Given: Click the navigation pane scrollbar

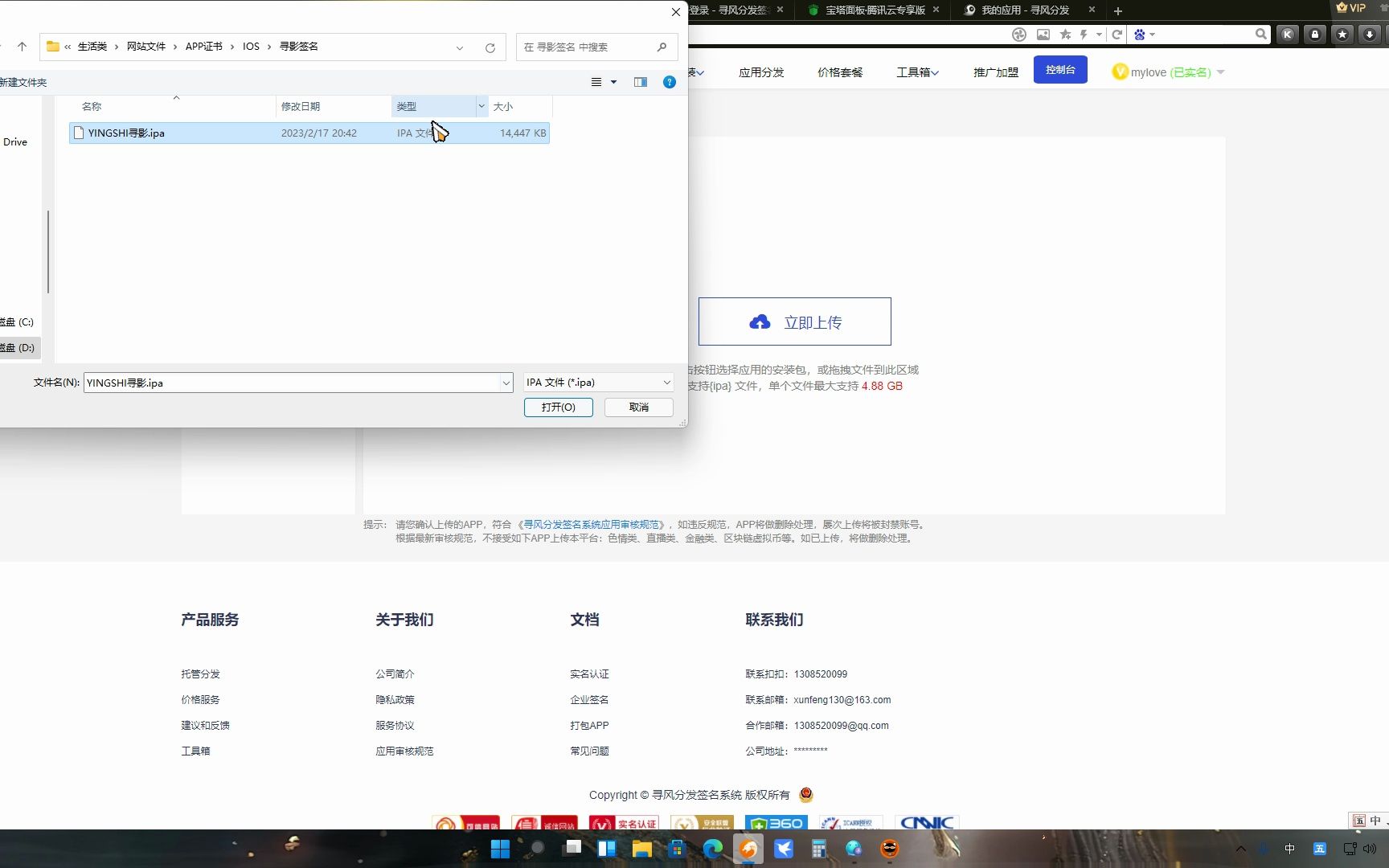Looking at the screenshot, I should 48,252.
